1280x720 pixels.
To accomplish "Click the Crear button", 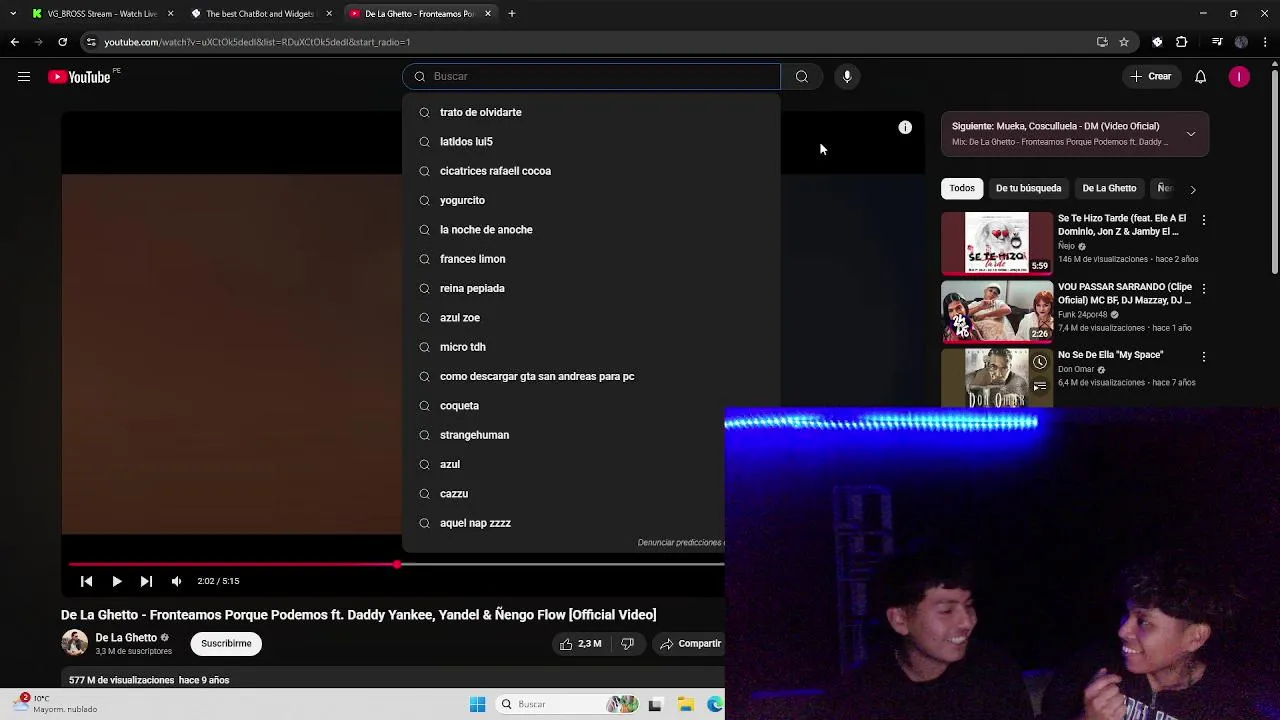I will [x=1150, y=77].
